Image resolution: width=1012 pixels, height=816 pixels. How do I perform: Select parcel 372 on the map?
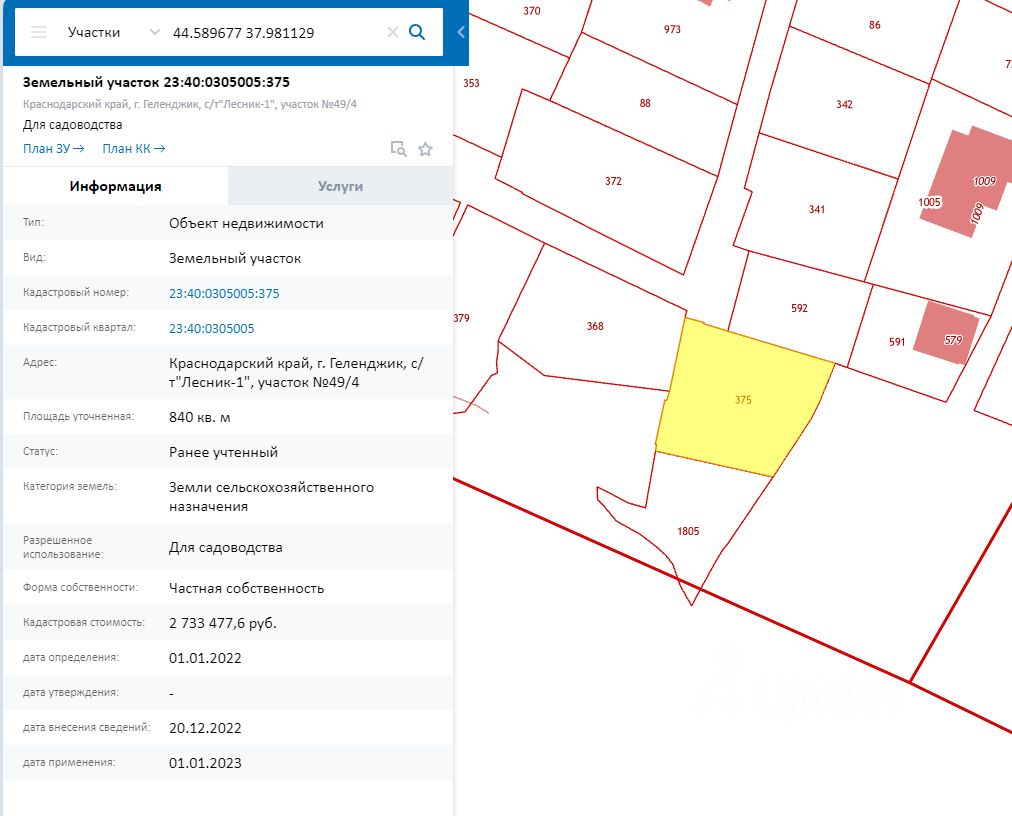tap(613, 181)
